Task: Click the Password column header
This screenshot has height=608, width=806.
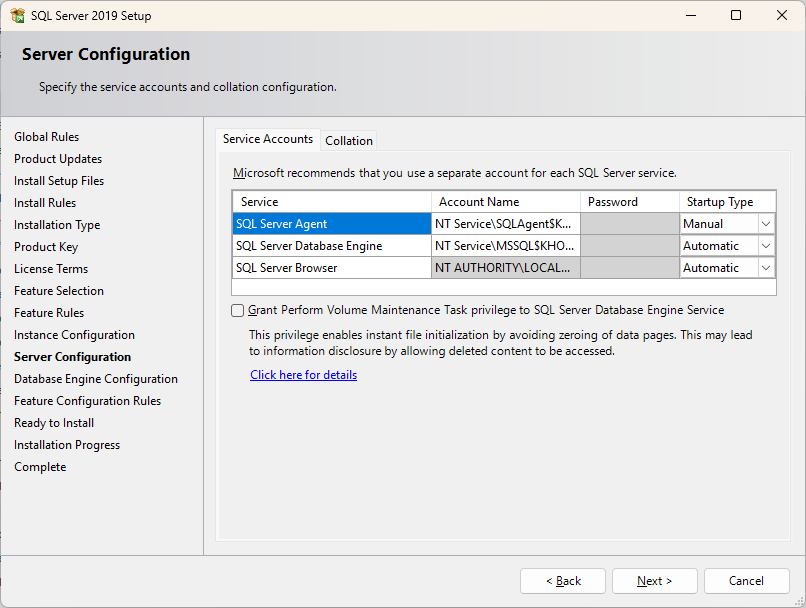Action: [630, 202]
